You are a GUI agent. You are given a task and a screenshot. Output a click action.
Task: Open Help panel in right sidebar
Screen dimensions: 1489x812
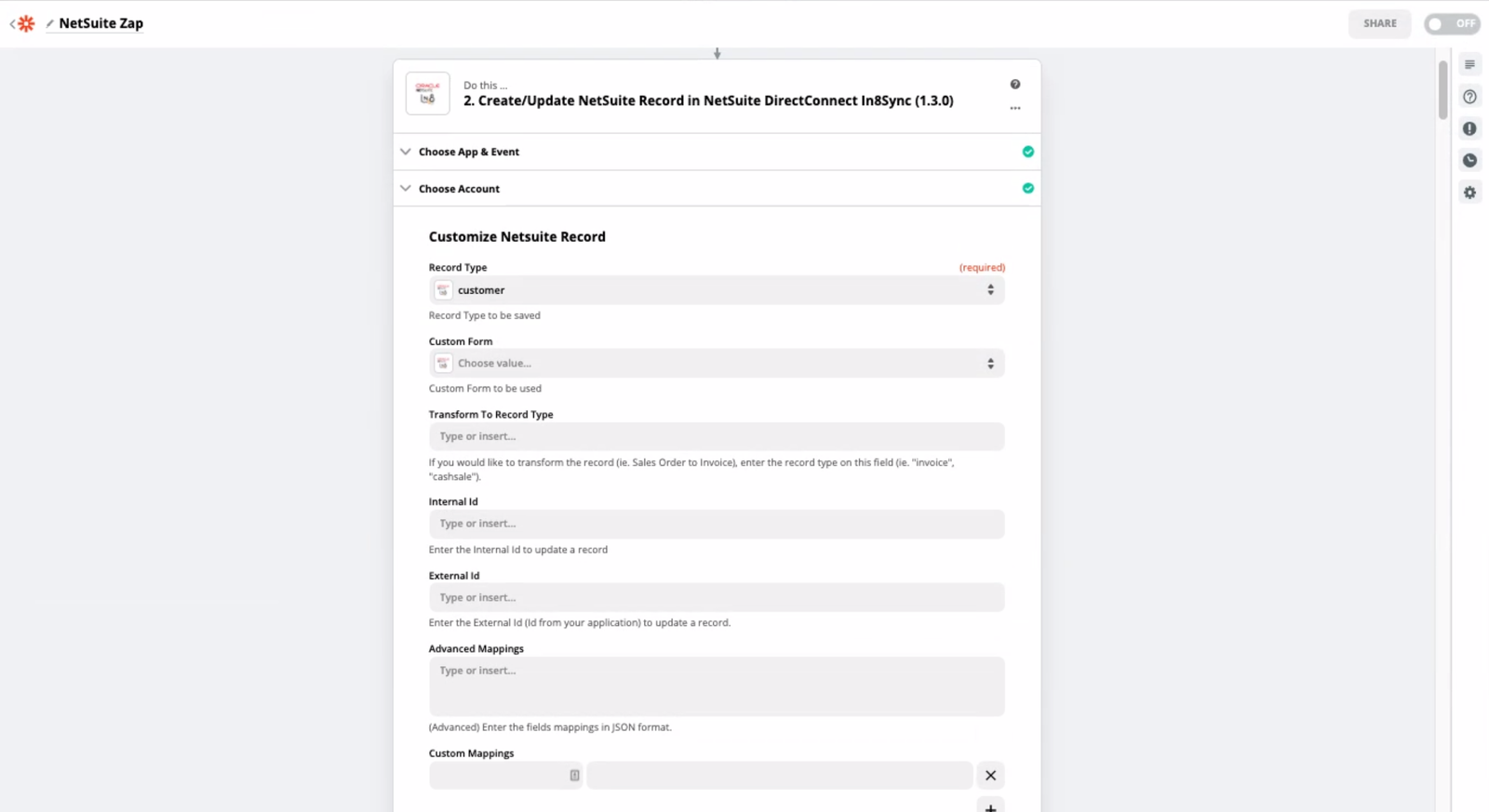tap(1469, 97)
